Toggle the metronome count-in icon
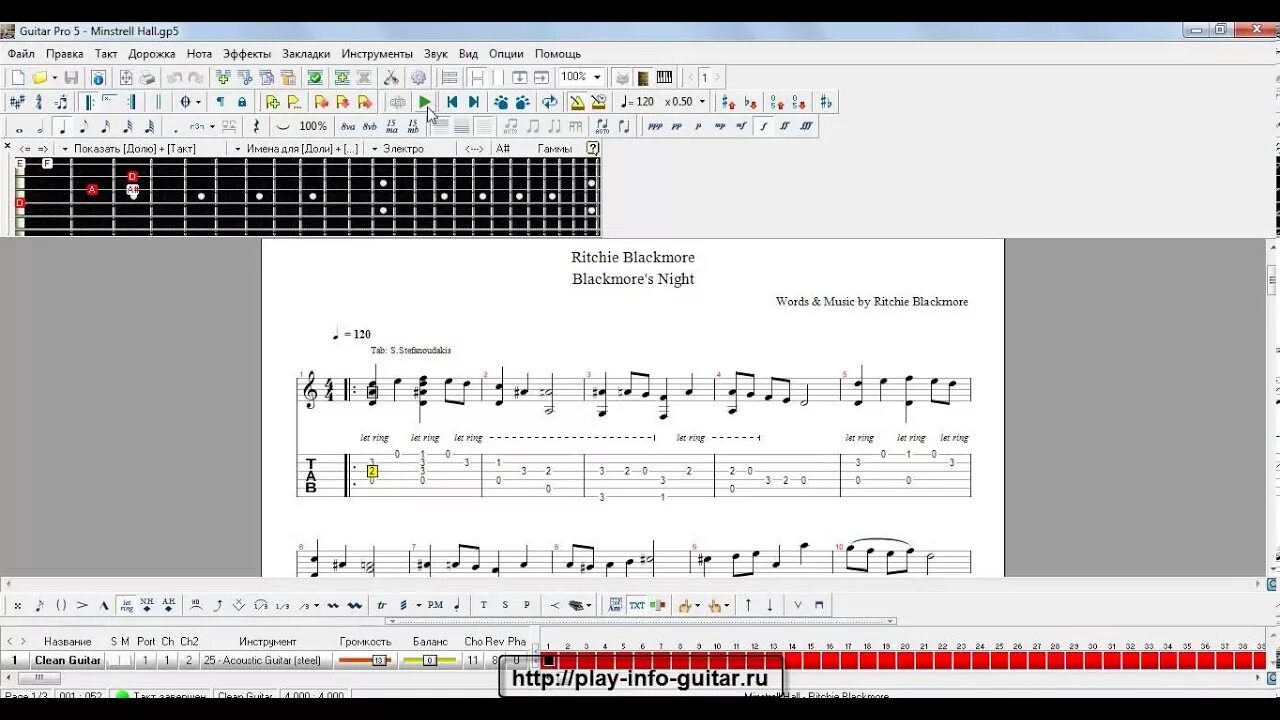Image resolution: width=1280 pixels, height=720 pixels. 599,102
